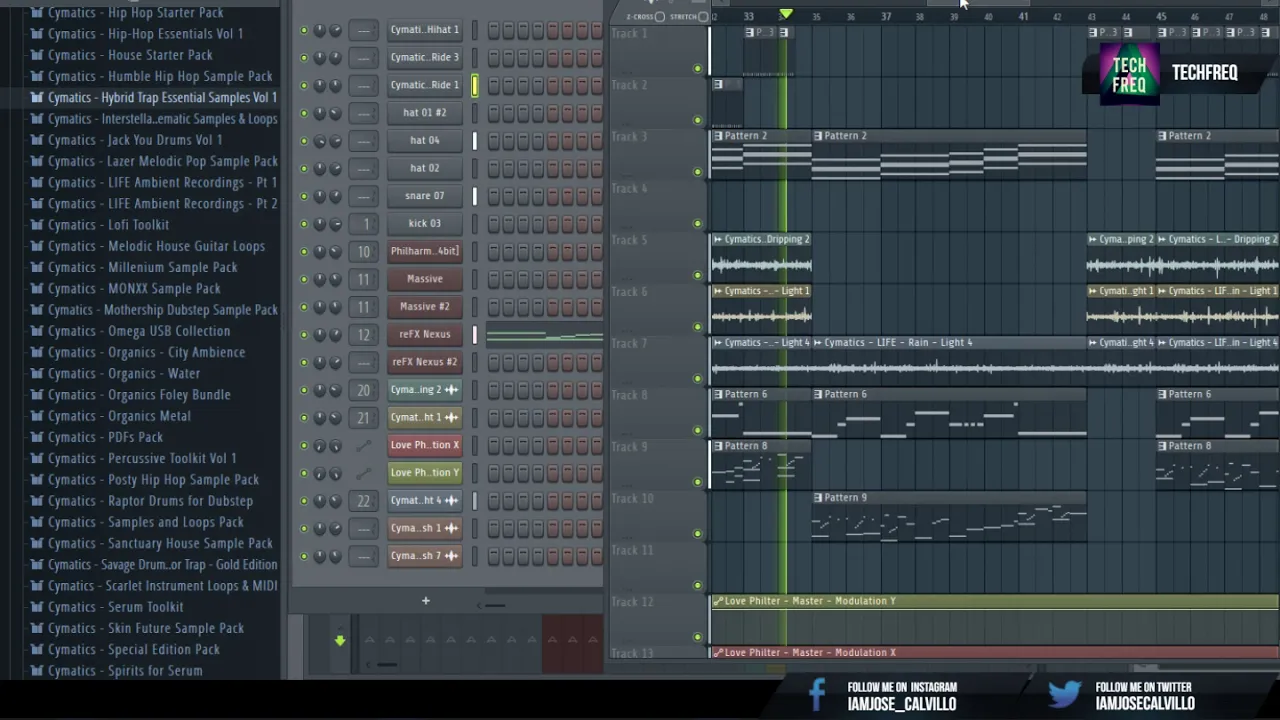
Task: Mute playlist Track 9
Action: (x=698, y=482)
